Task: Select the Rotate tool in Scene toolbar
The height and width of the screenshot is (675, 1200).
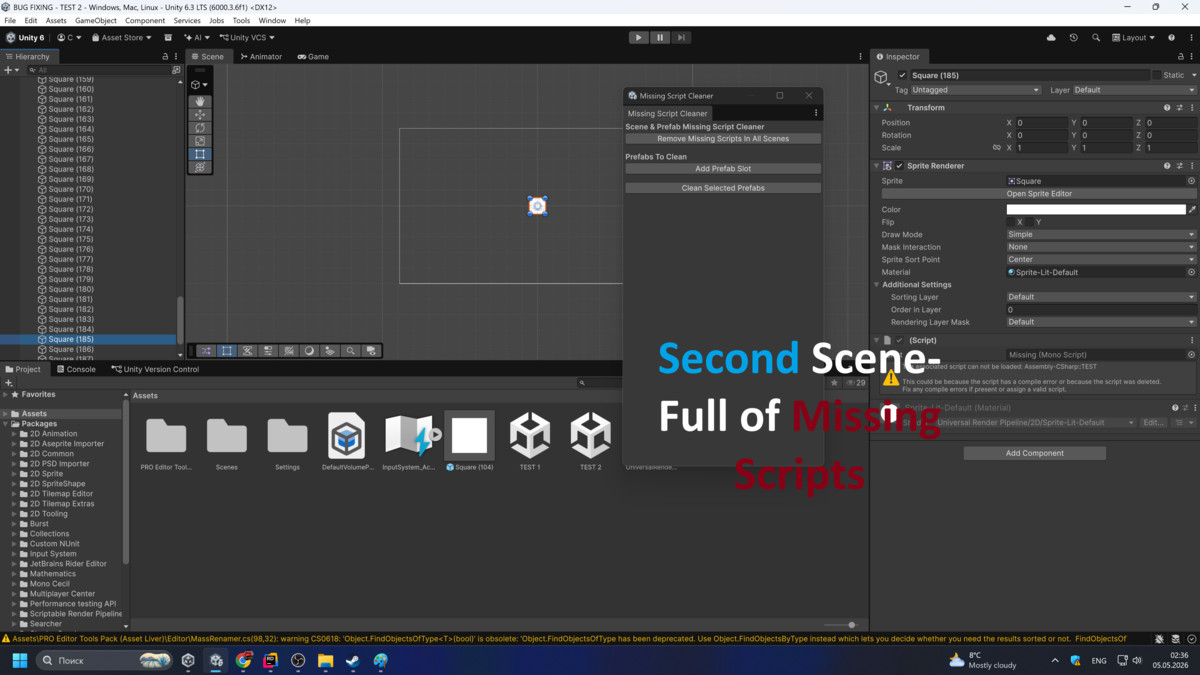Action: click(200, 128)
